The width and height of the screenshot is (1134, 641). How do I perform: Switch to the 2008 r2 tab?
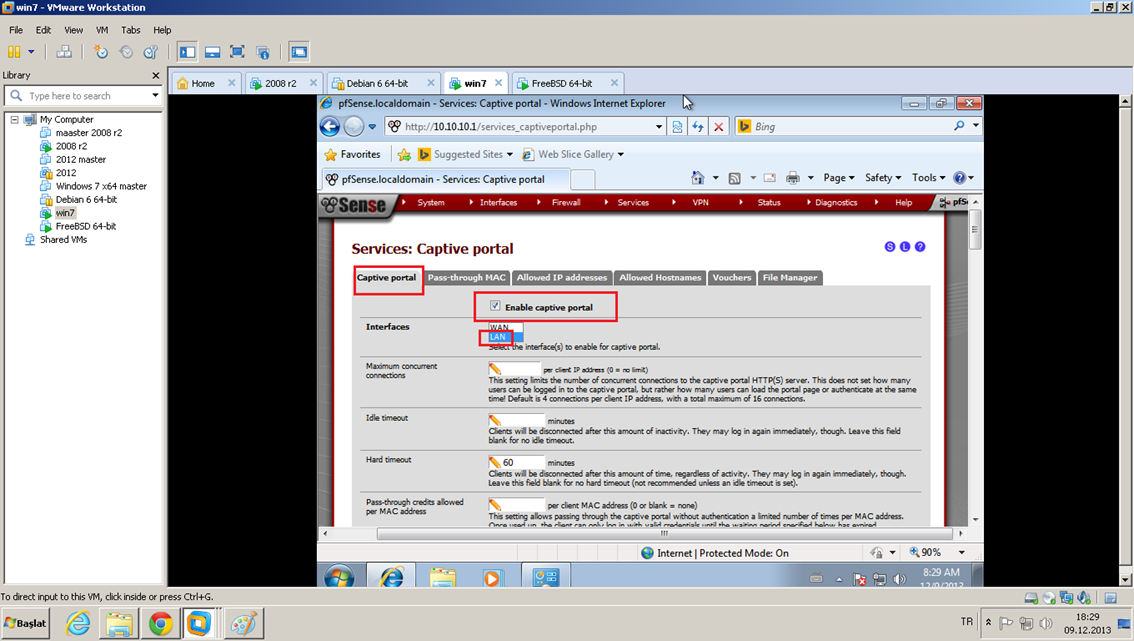[x=280, y=83]
